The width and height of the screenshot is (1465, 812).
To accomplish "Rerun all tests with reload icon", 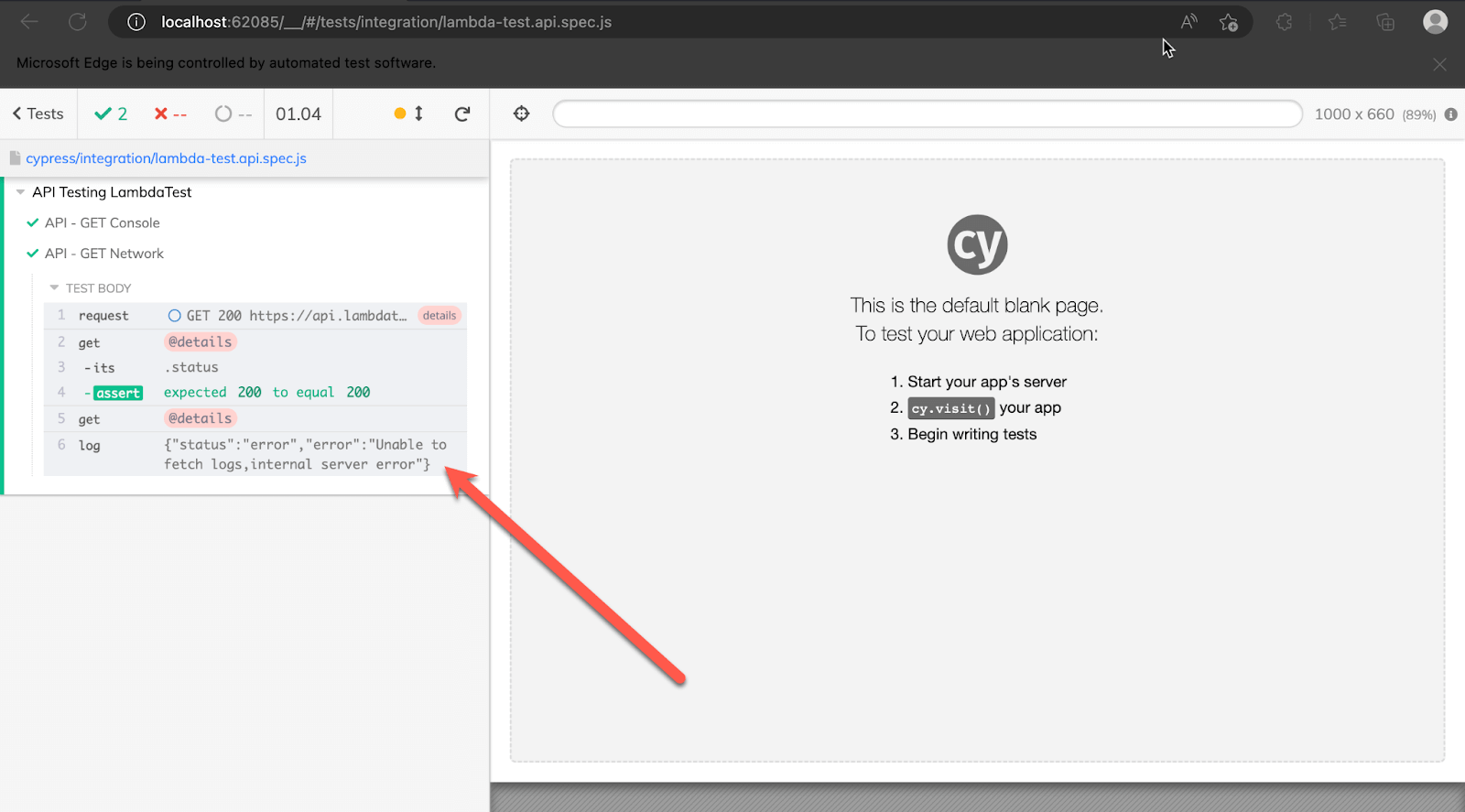I will 462,114.
